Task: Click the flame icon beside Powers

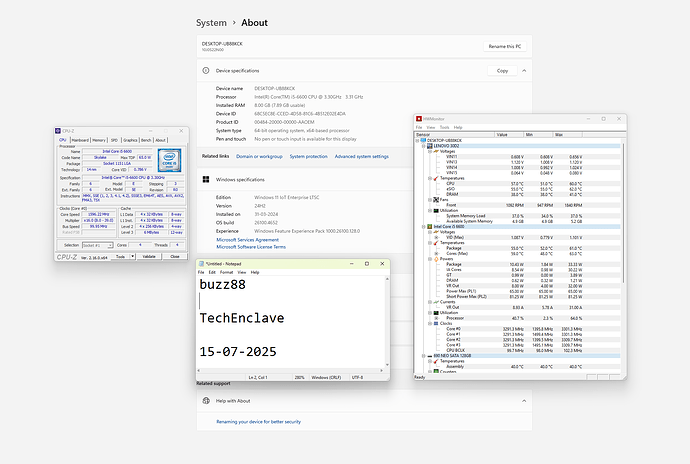Action: (x=436, y=259)
